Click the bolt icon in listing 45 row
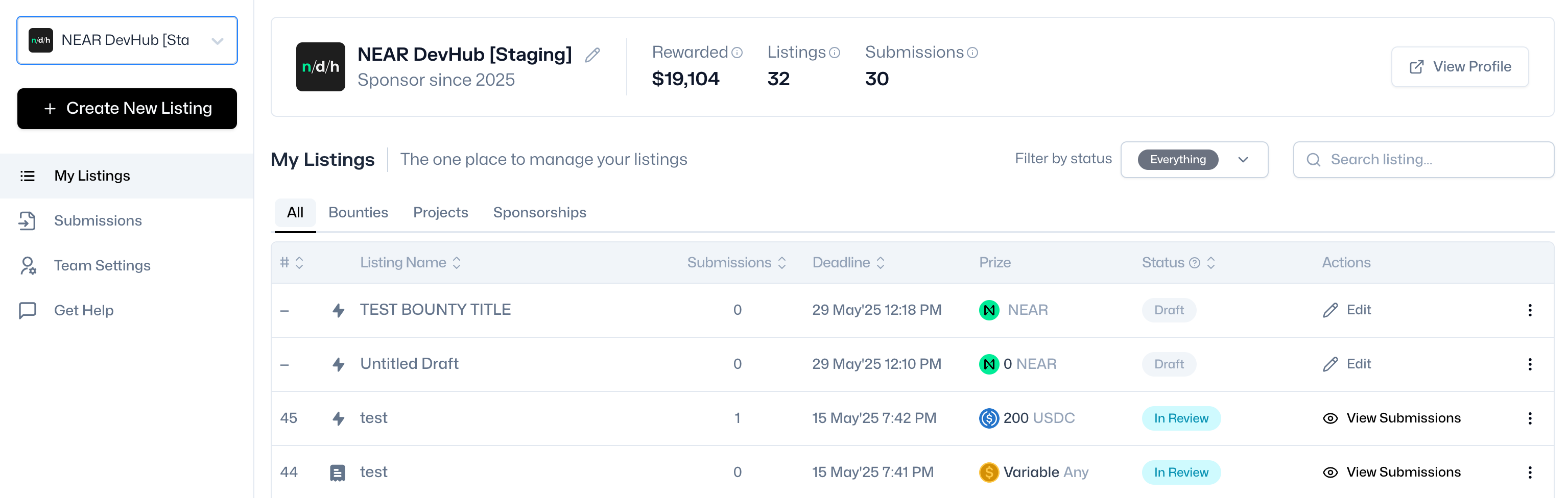This screenshot has height=498, width=1568. tap(339, 418)
